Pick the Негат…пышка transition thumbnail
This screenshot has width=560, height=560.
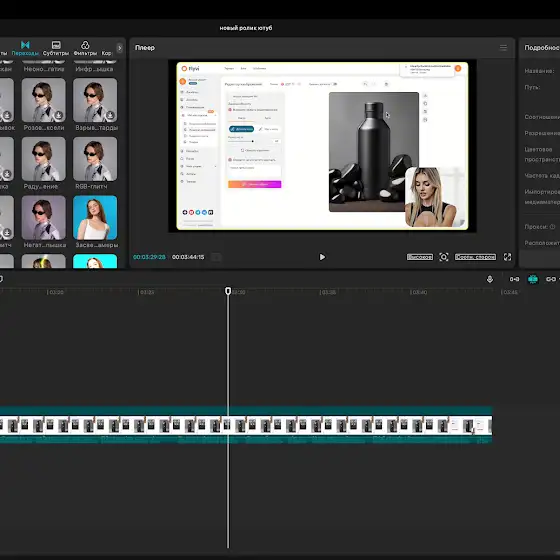pos(44,218)
